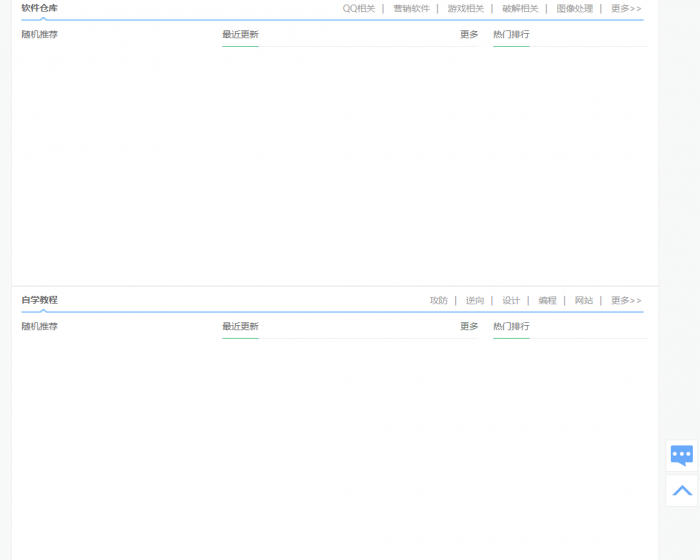This screenshot has width=700, height=560.
Task: Switch to 最近更新 tab under 软件仓库
Action: pyautogui.click(x=240, y=35)
